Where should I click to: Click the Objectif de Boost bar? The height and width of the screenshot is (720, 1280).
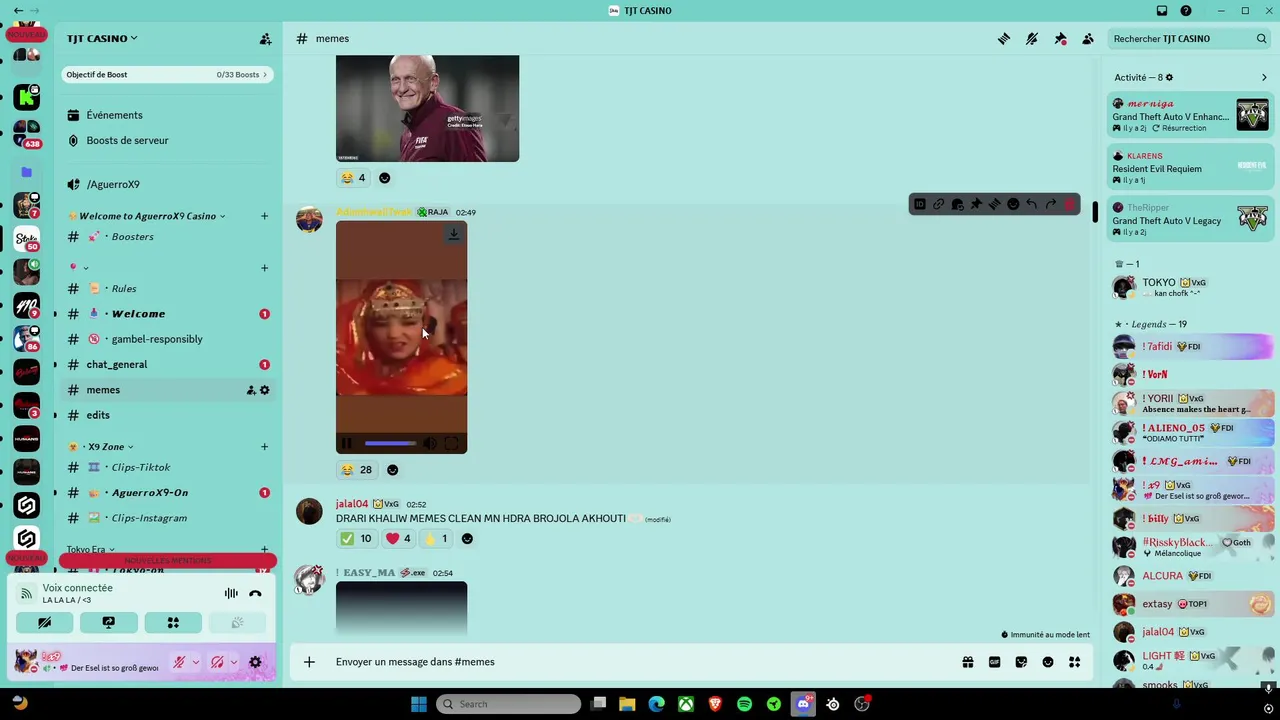[168, 75]
